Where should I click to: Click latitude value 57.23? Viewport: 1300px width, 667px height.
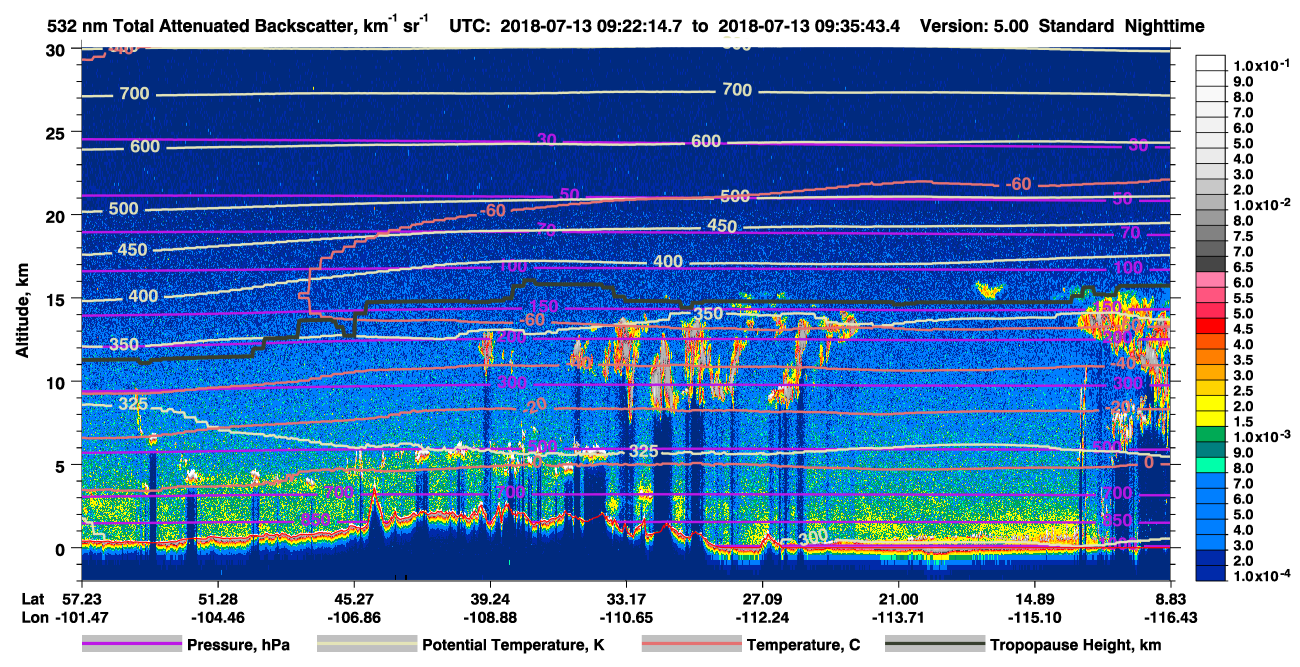point(81,599)
